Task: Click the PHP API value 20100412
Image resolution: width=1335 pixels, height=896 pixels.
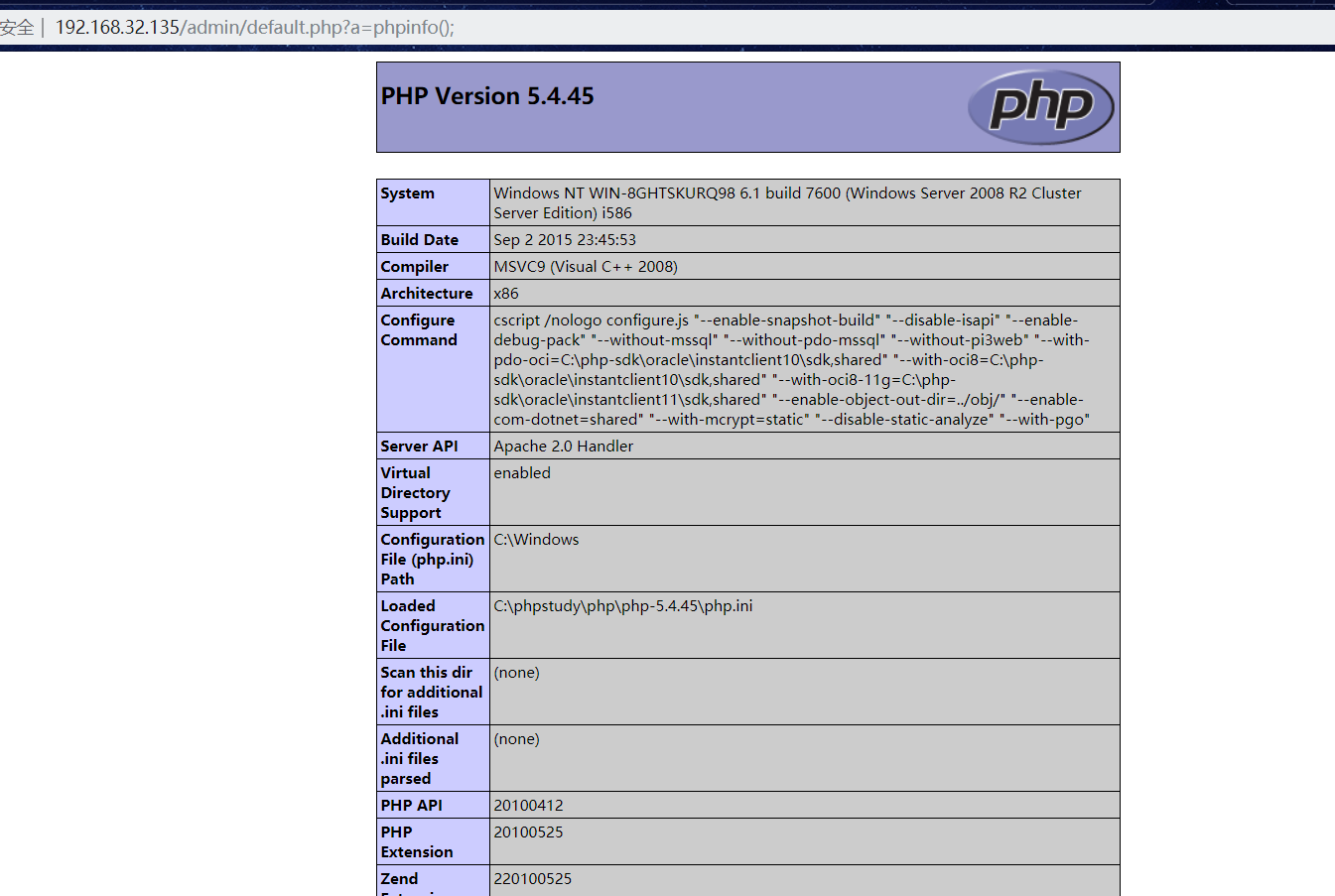Action: pos(529,806)
